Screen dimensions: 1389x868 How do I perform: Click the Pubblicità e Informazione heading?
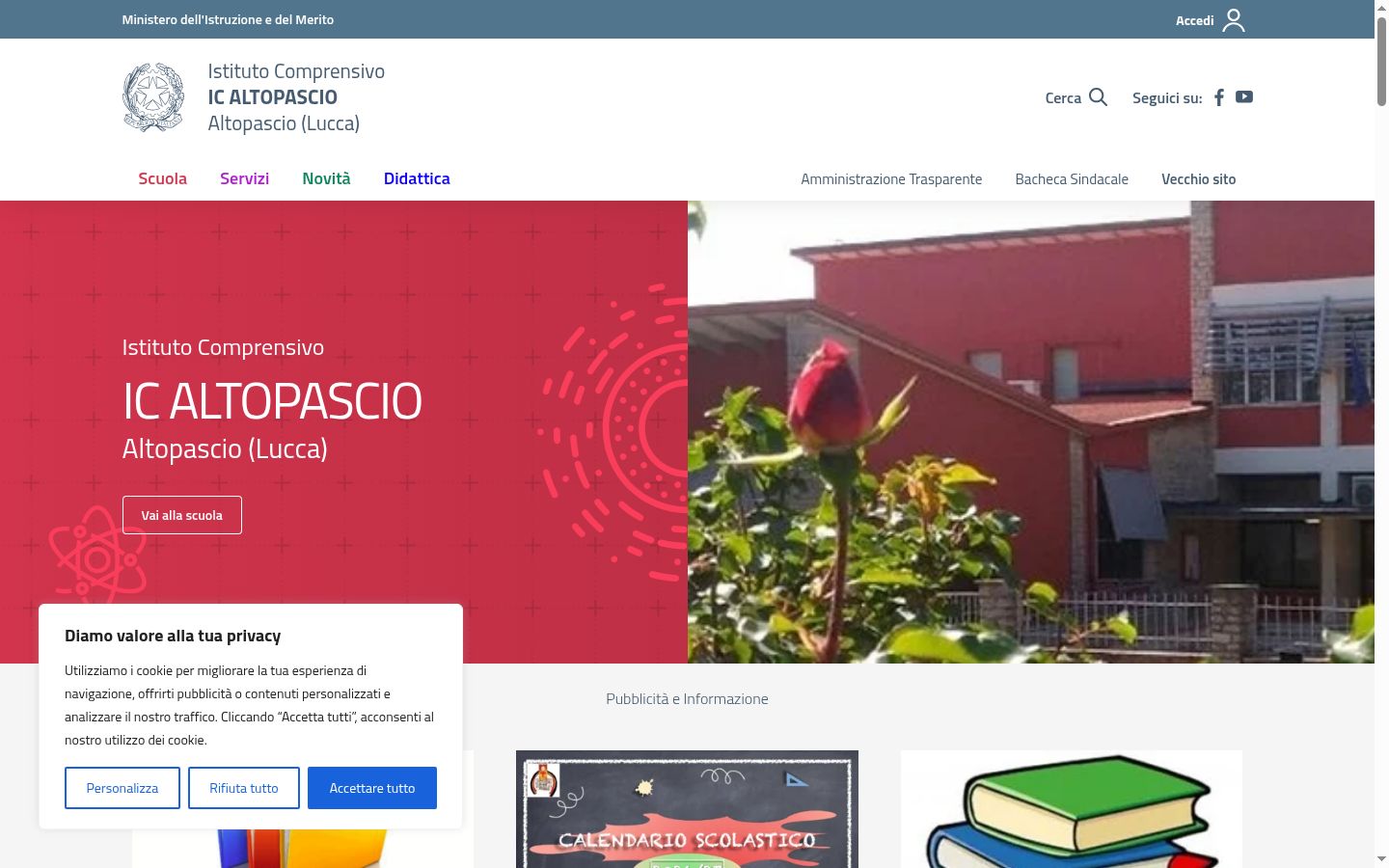tap(687, 699)
